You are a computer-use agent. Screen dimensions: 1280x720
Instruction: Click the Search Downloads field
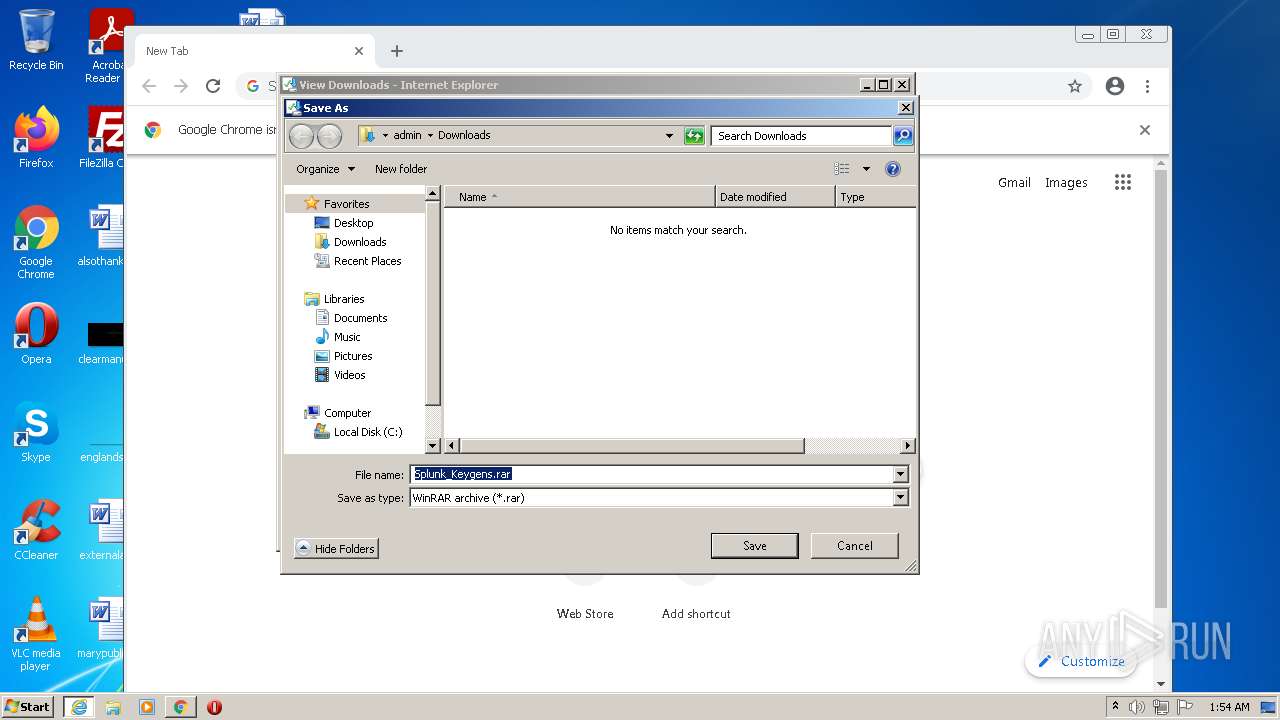(x=801, y=136)
